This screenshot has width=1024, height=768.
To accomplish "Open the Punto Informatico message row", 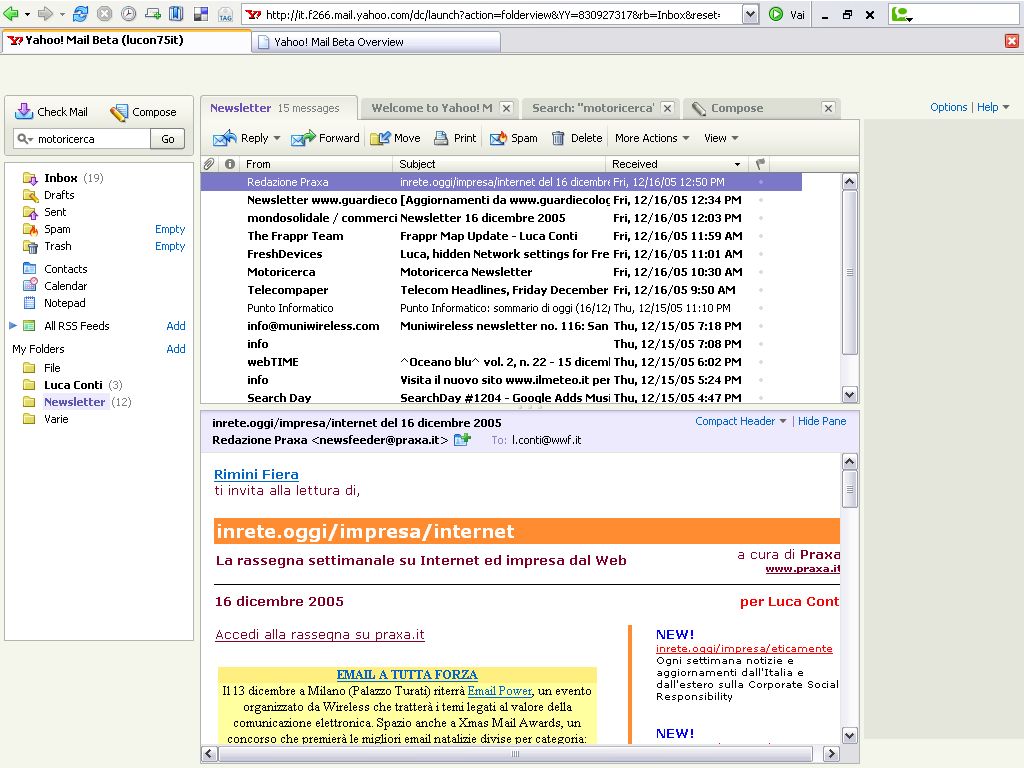I will 501,308.
